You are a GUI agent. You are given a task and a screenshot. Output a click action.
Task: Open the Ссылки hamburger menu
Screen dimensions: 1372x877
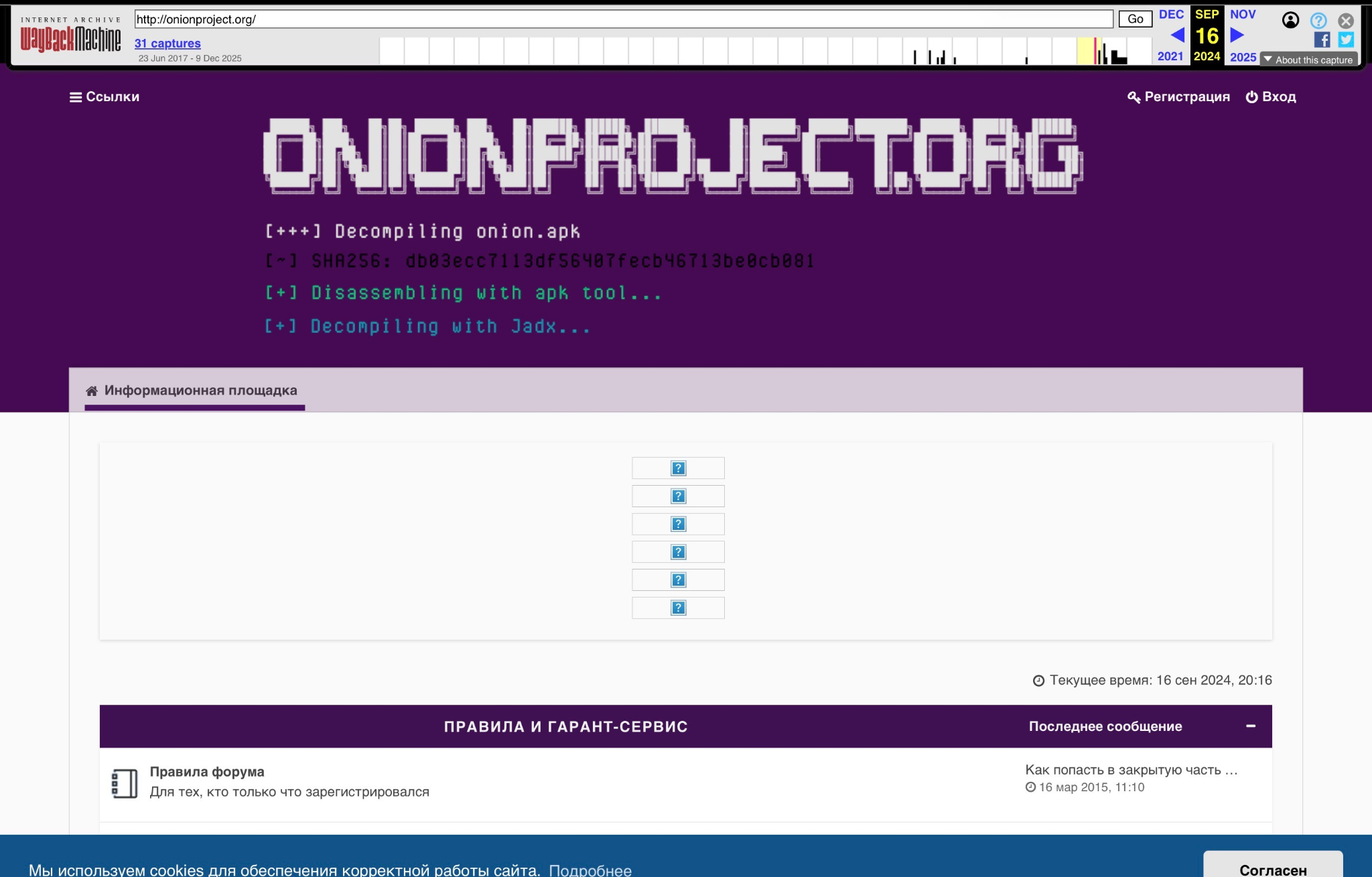click(105, 97)
